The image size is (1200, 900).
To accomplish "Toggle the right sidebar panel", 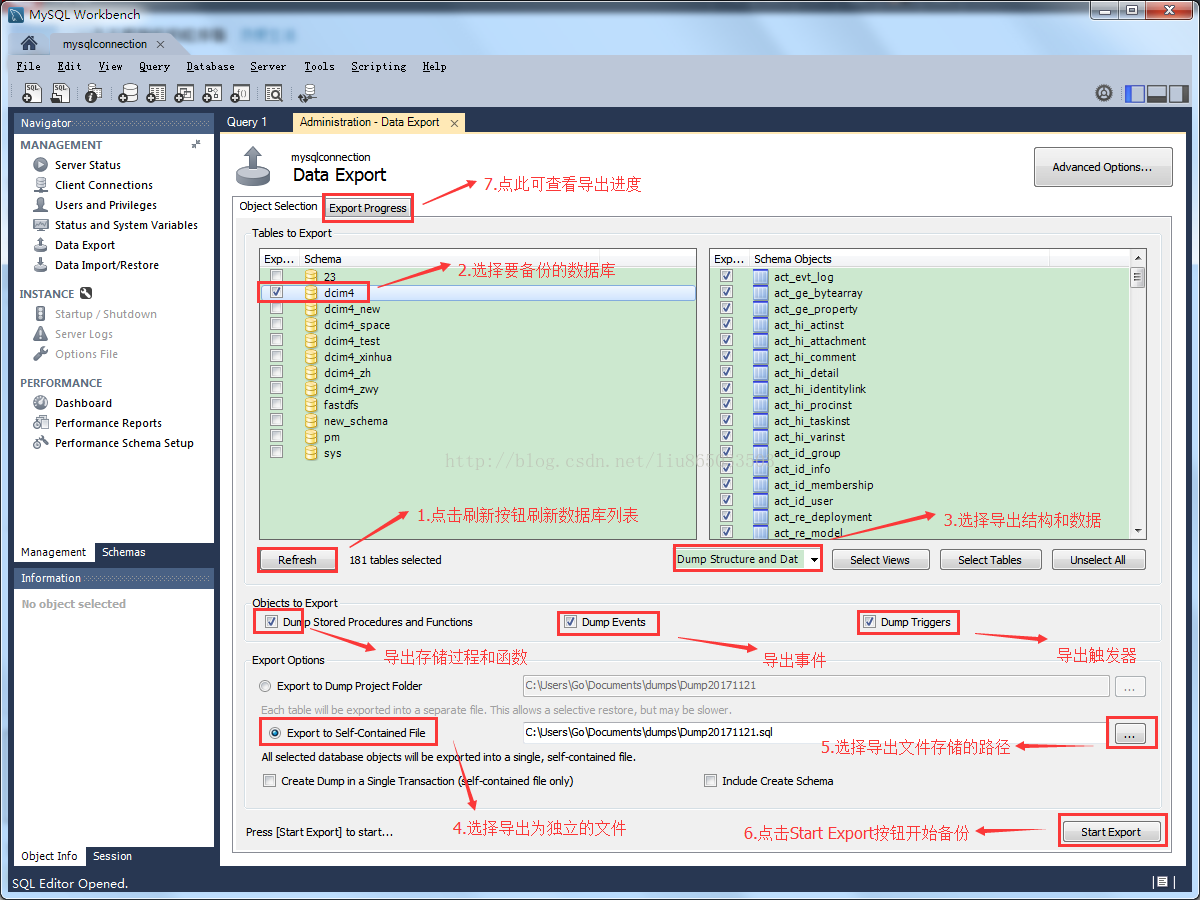I will point(1179,93).
